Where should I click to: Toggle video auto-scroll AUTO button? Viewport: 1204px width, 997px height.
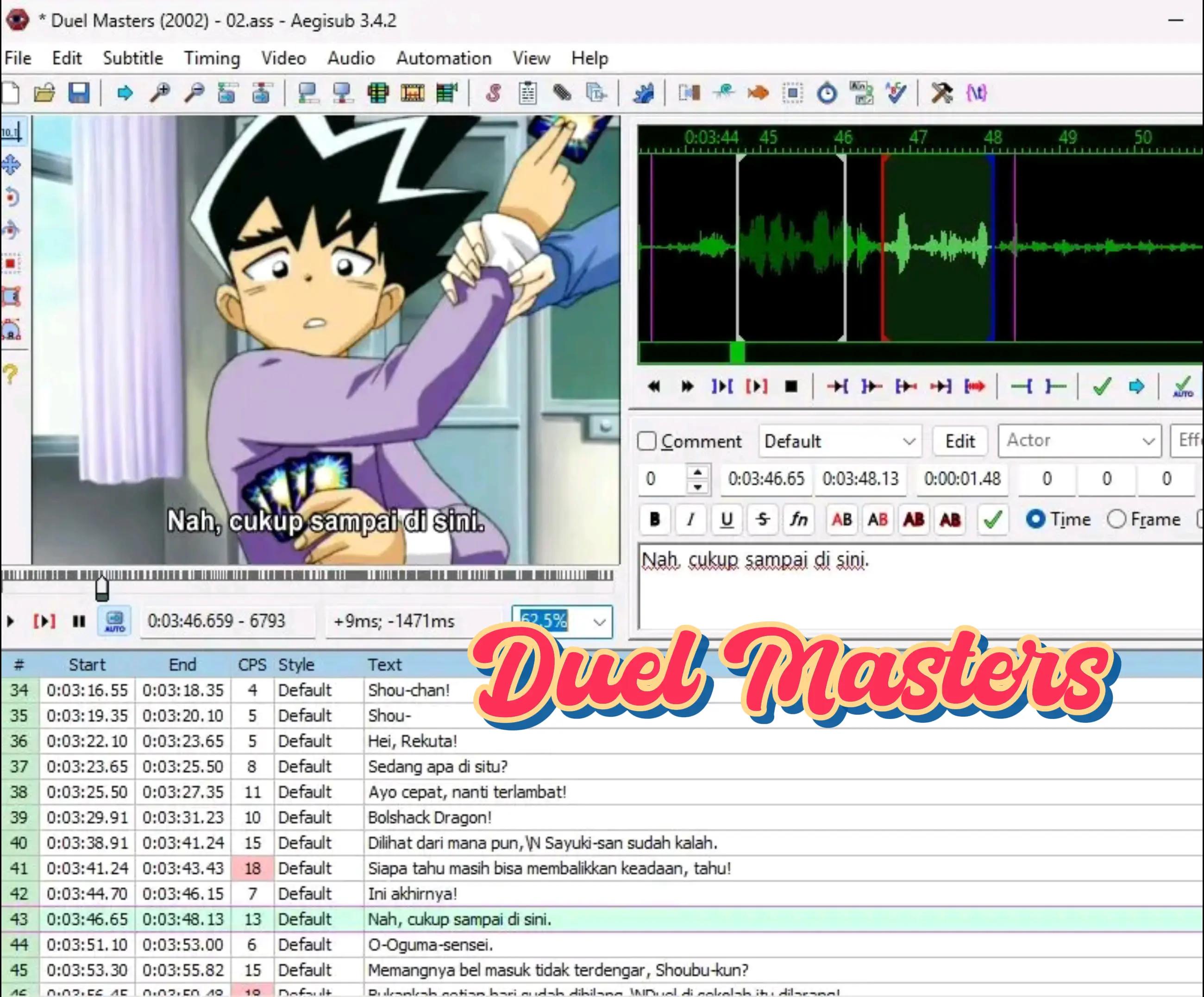click(115, 621)
